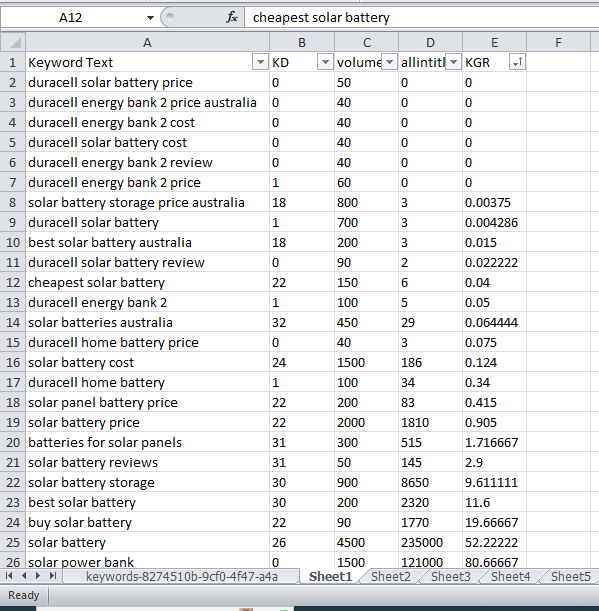Click previous sheet navigation arrow
599x611 pixels.
[24, 576]
